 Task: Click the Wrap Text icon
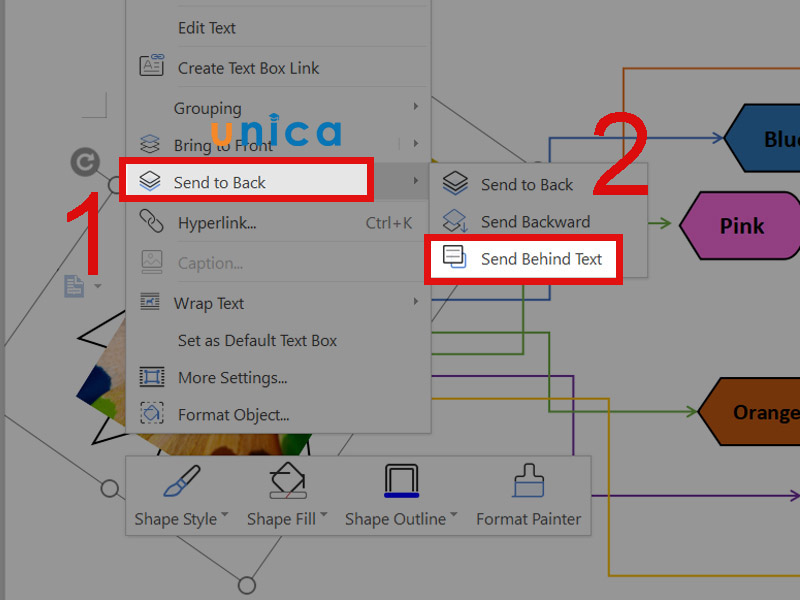coord(149,302)
